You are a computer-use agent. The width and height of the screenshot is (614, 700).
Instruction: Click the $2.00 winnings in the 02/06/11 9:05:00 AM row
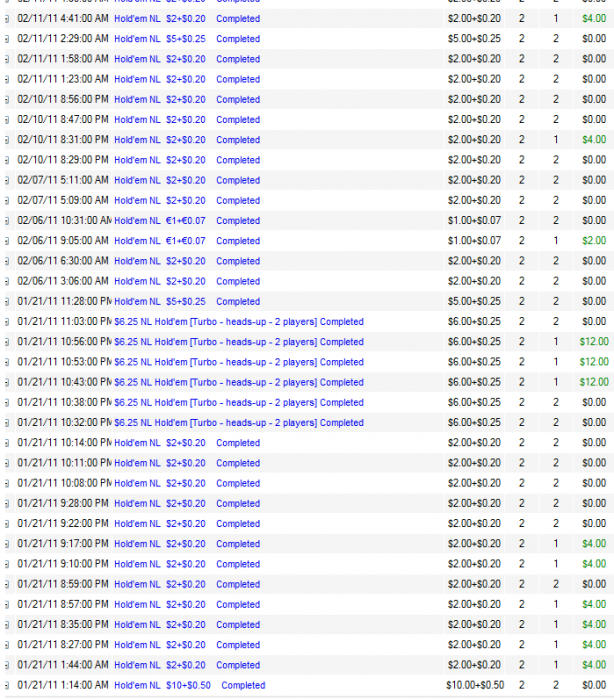click(x=594, y=241)
